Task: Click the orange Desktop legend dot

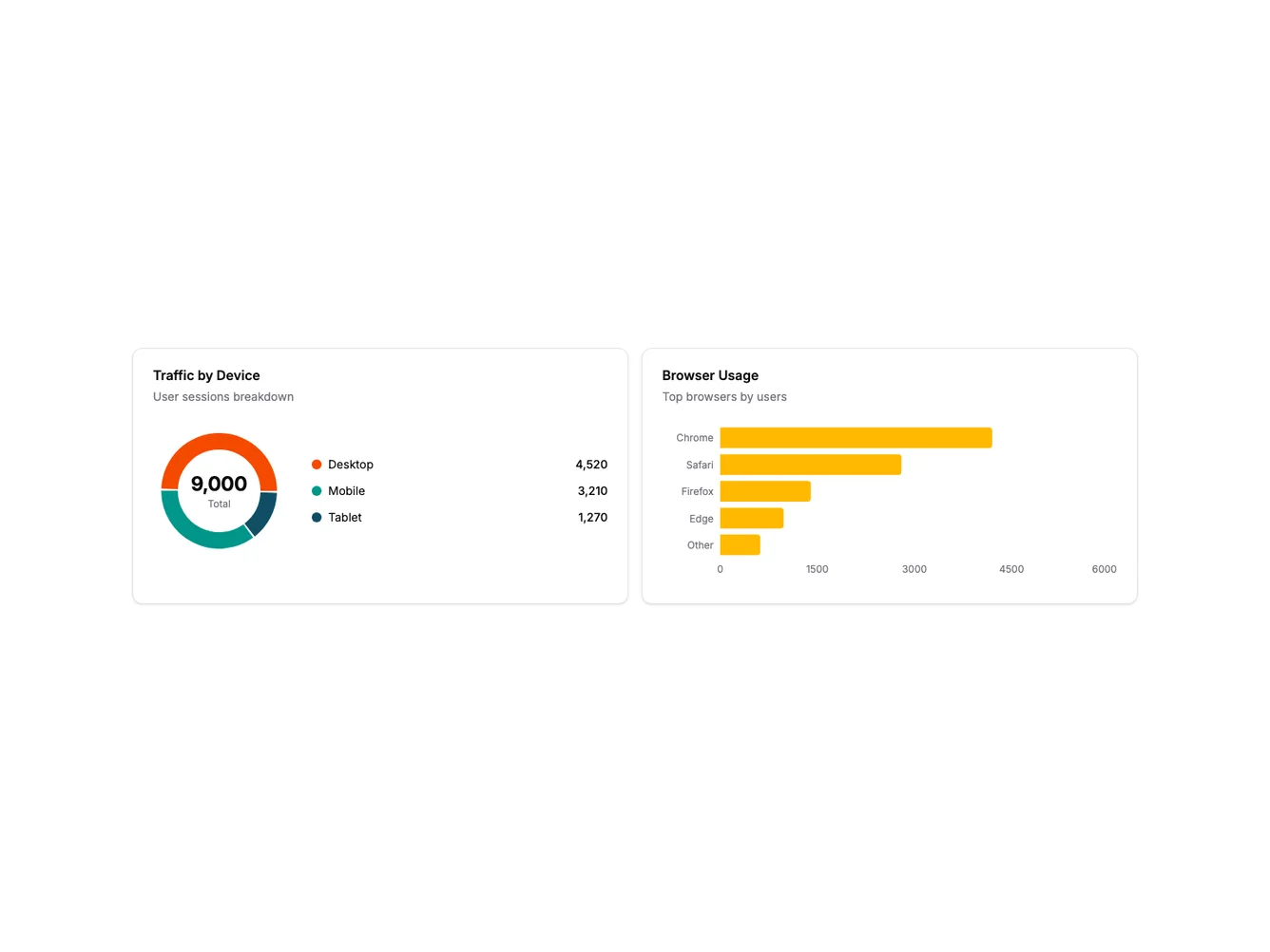Action: [317, 464]
